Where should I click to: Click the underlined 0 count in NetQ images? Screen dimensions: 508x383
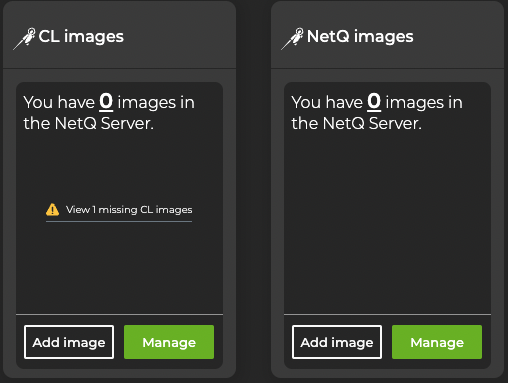click(374, 102)
